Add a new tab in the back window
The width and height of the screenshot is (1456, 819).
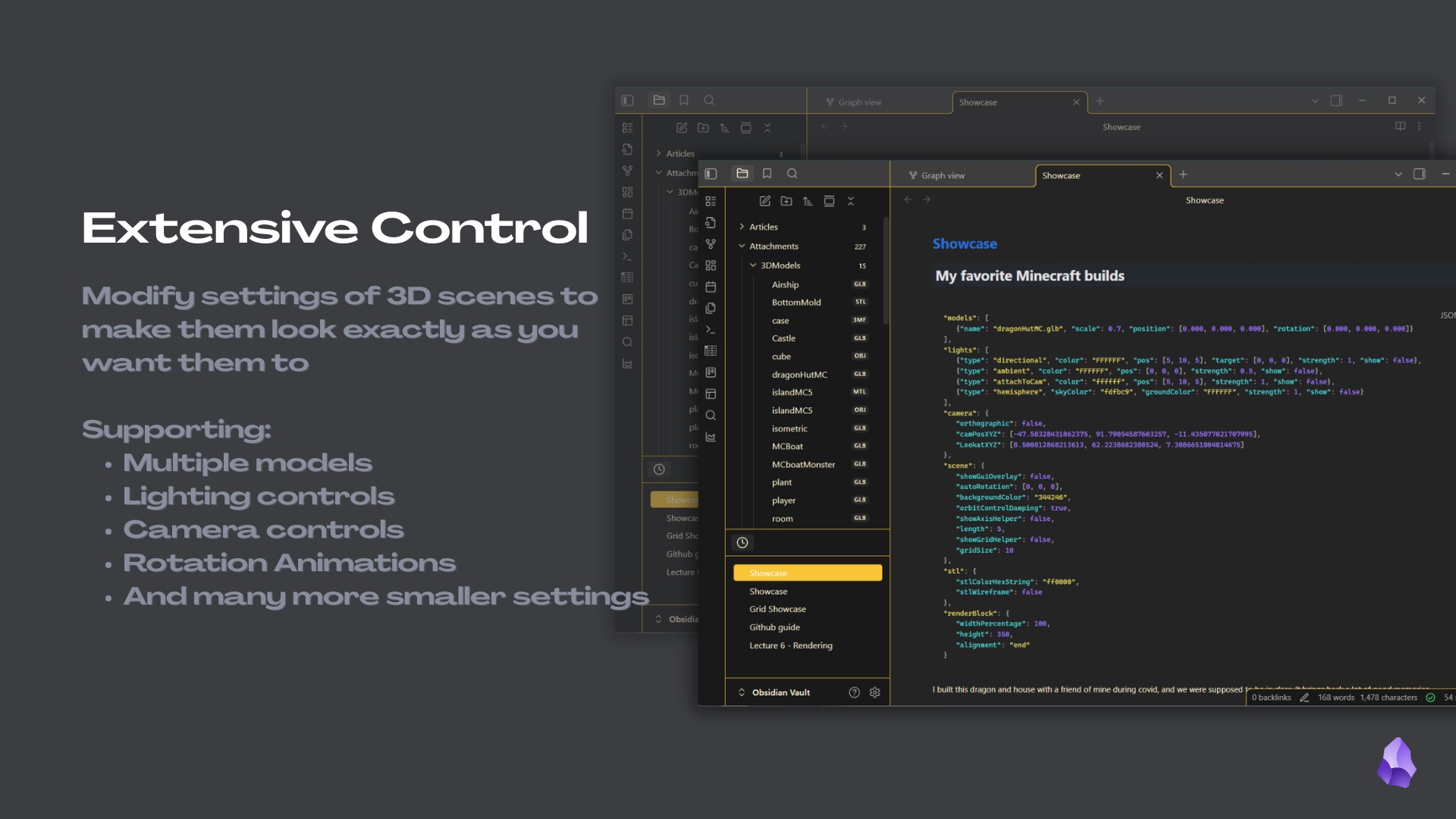click(1100, 101)
